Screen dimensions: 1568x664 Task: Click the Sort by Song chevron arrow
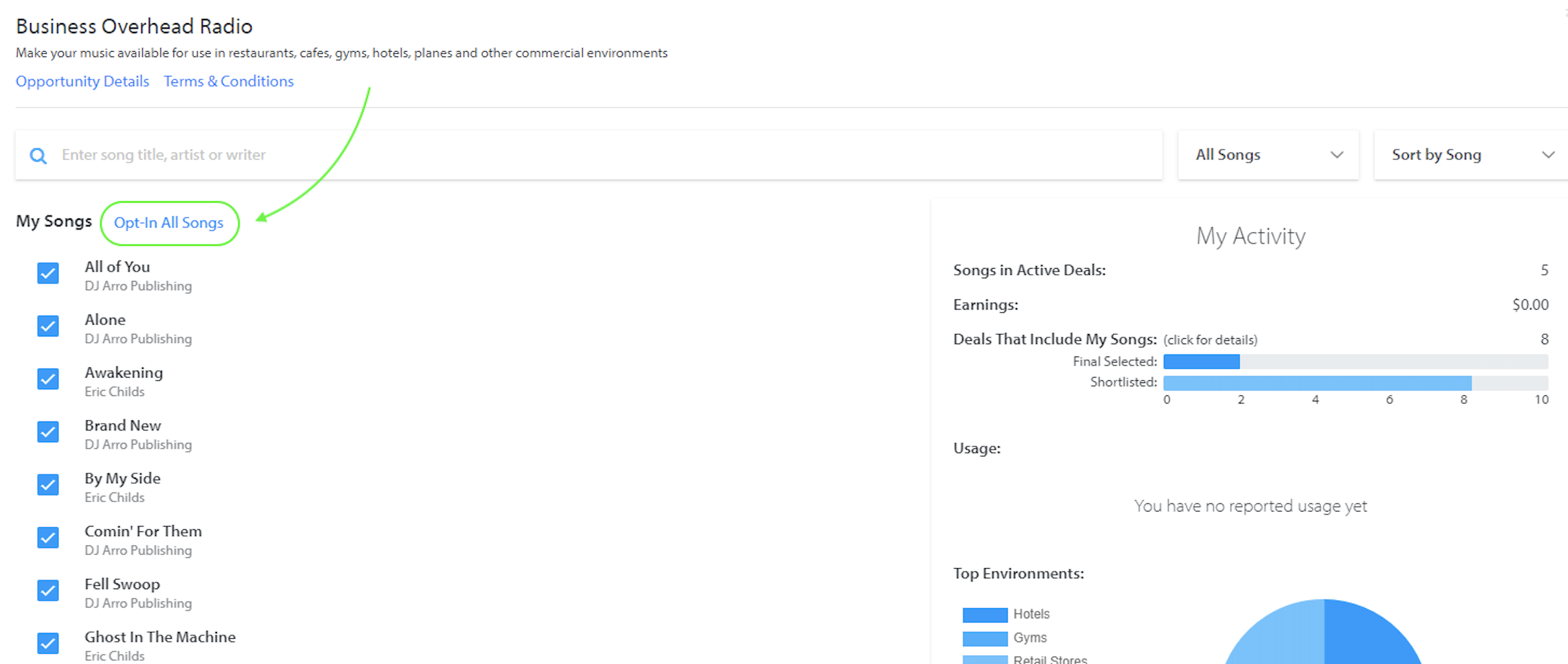pos(1548,155)
